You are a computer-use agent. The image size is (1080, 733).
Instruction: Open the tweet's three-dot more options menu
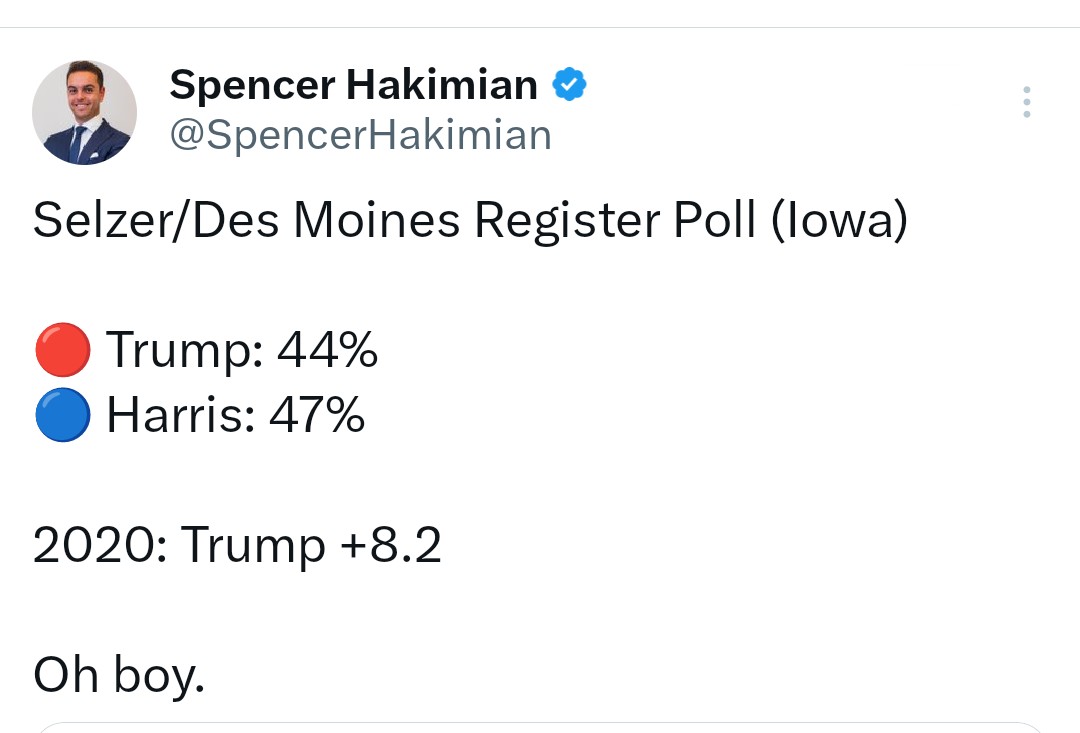[1026, 102]
